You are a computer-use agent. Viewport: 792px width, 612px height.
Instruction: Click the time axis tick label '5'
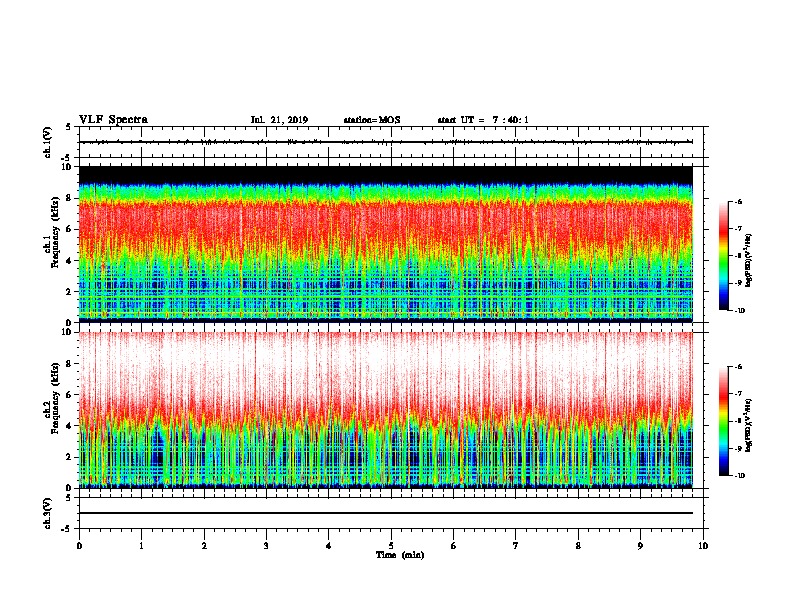[391, 546]
